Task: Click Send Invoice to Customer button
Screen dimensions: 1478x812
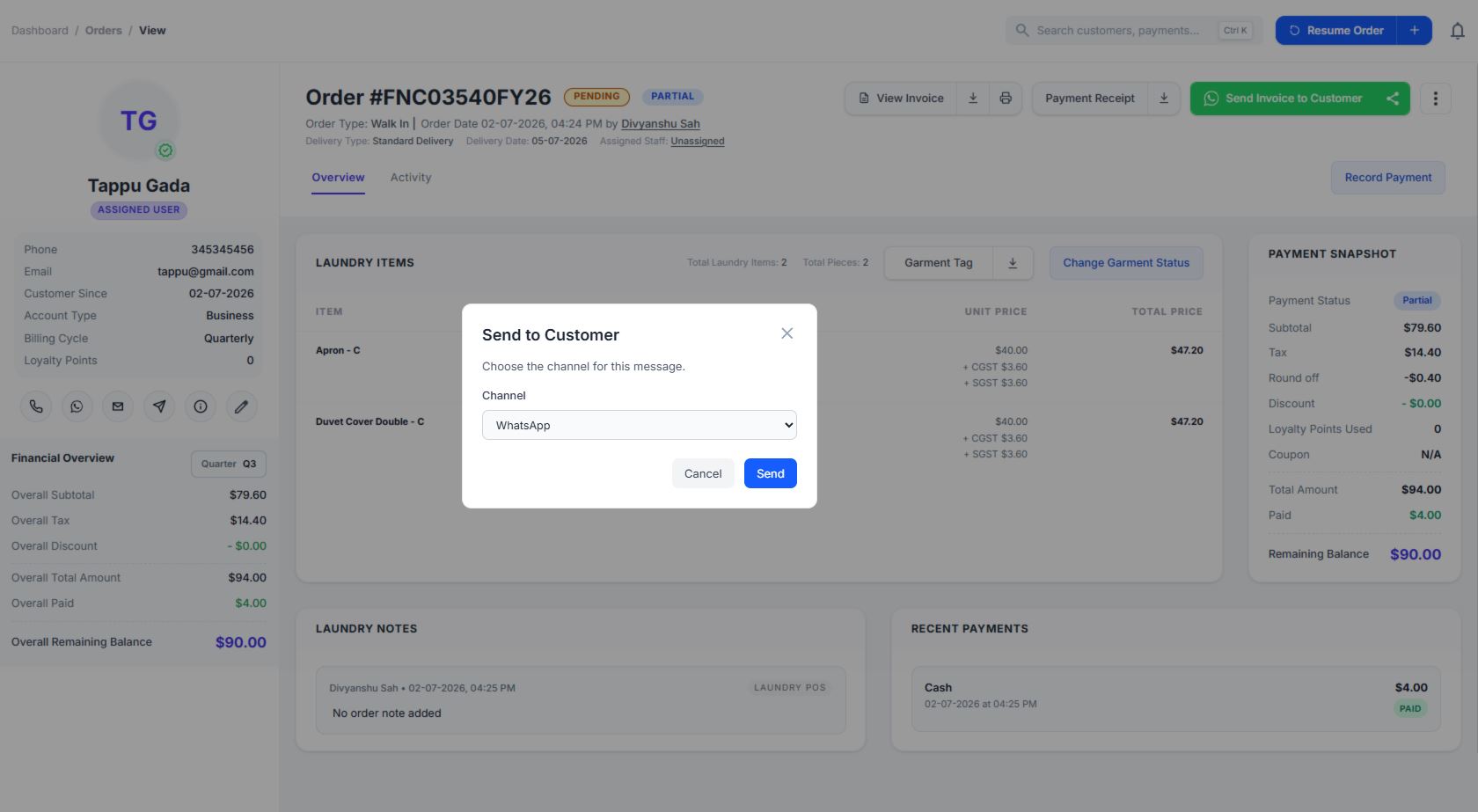Action: 1283,99
